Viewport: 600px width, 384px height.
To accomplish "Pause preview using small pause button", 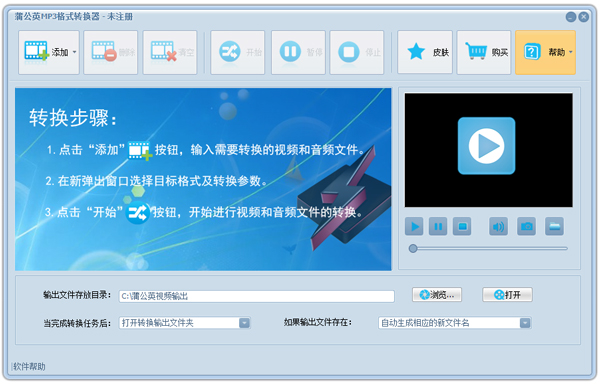I will (x=438, y=226).
